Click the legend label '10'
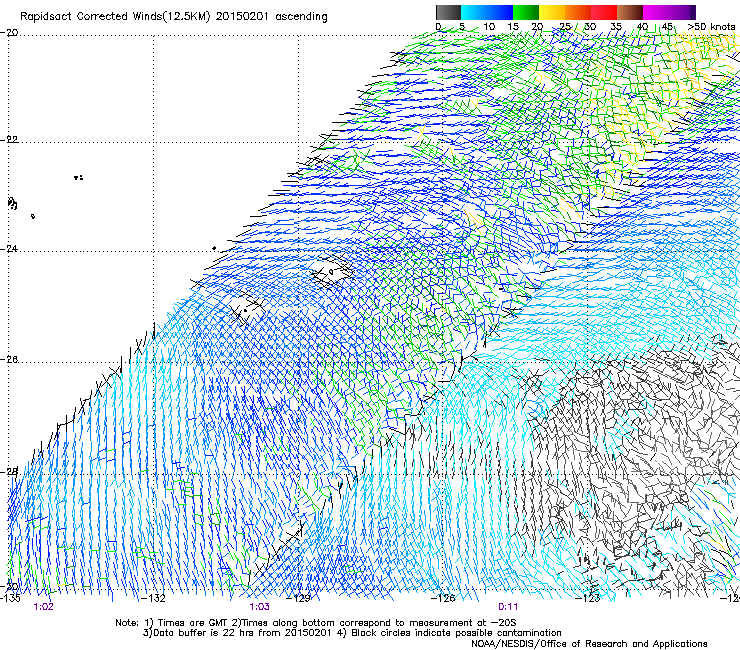Image resolution: width=740 pixels, height=650 pixels. pos(489,27)
